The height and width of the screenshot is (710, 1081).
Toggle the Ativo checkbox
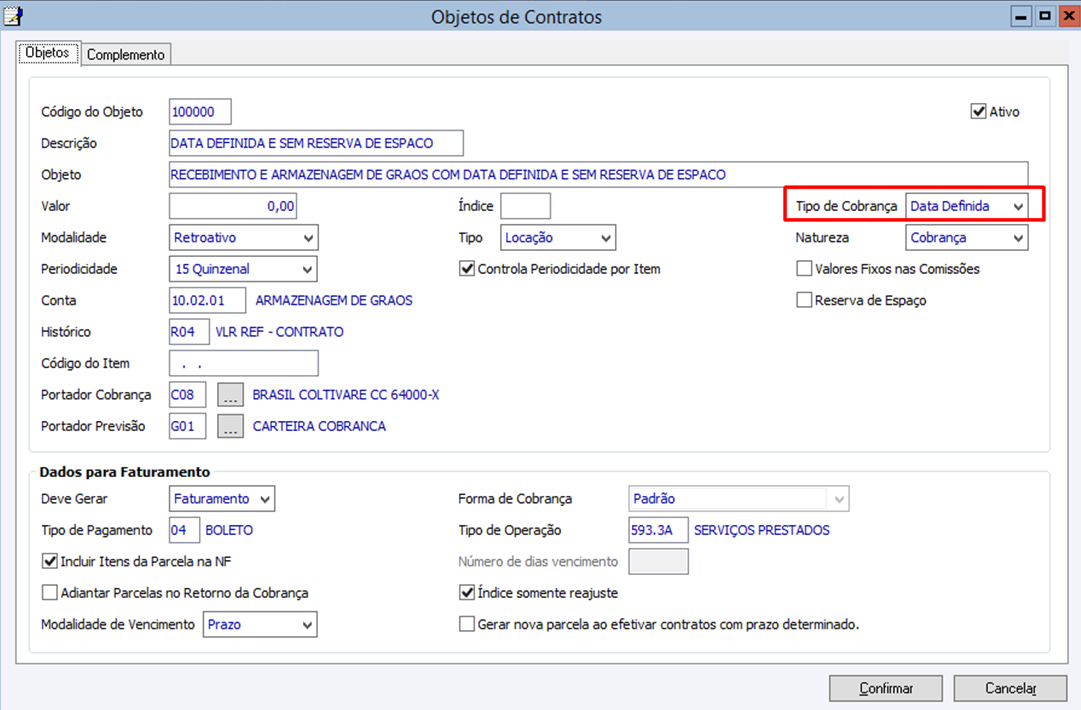coord(978,112)
